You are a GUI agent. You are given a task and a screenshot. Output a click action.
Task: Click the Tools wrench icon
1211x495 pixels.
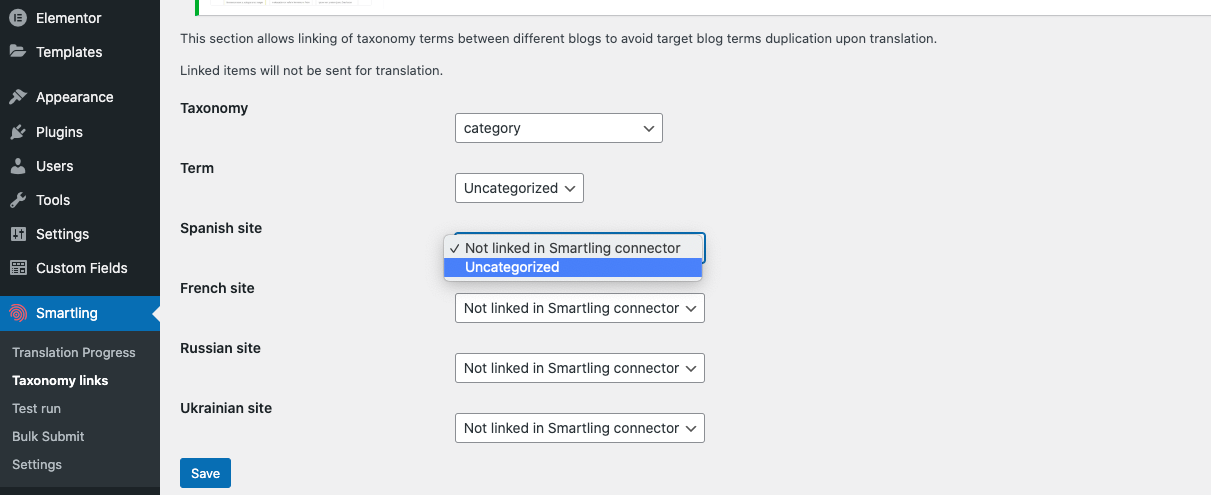pyautogui.click(x=18, y=200)
